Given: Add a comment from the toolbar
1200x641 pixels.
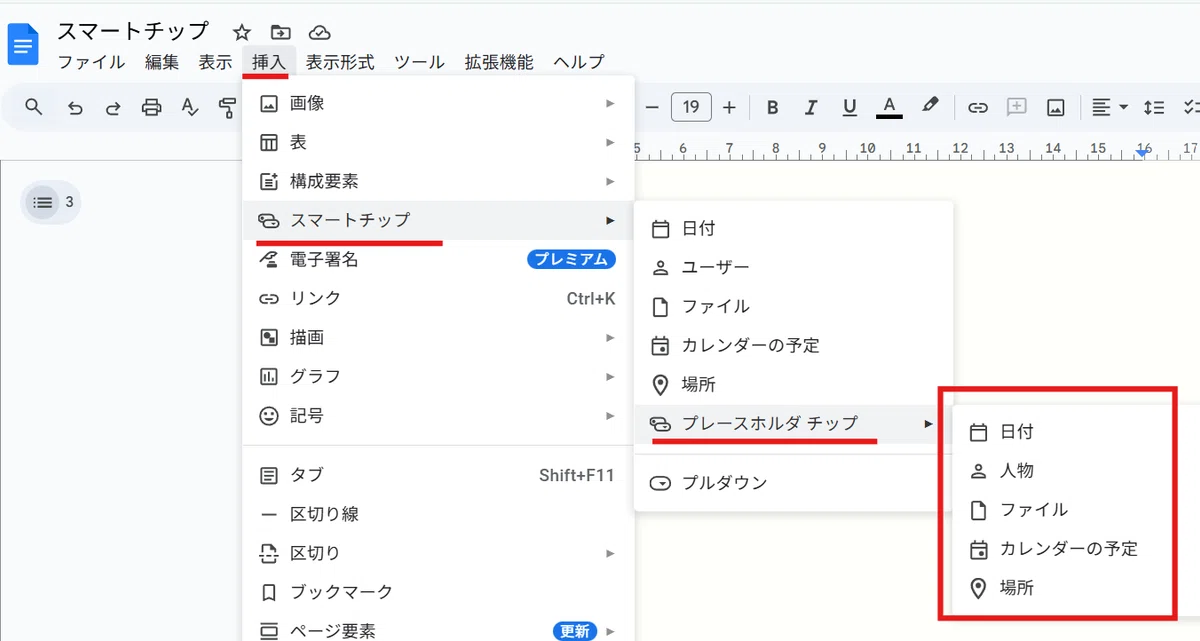Looking at the screenshot, I should click(1017, 107).
